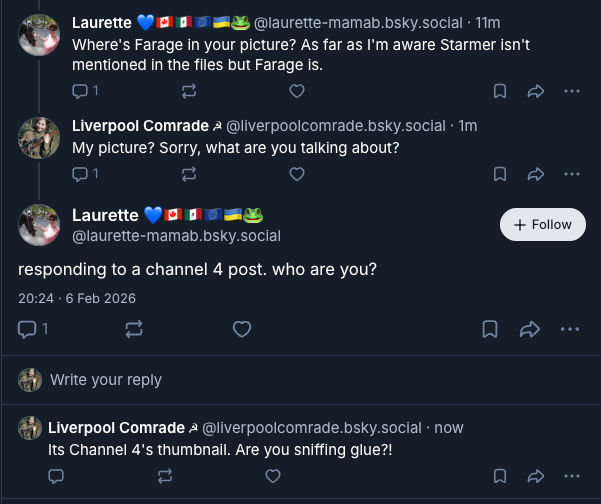The image size is (601, 504).
Task: Bookmark Laurette's first post
Action: point(499,91)
